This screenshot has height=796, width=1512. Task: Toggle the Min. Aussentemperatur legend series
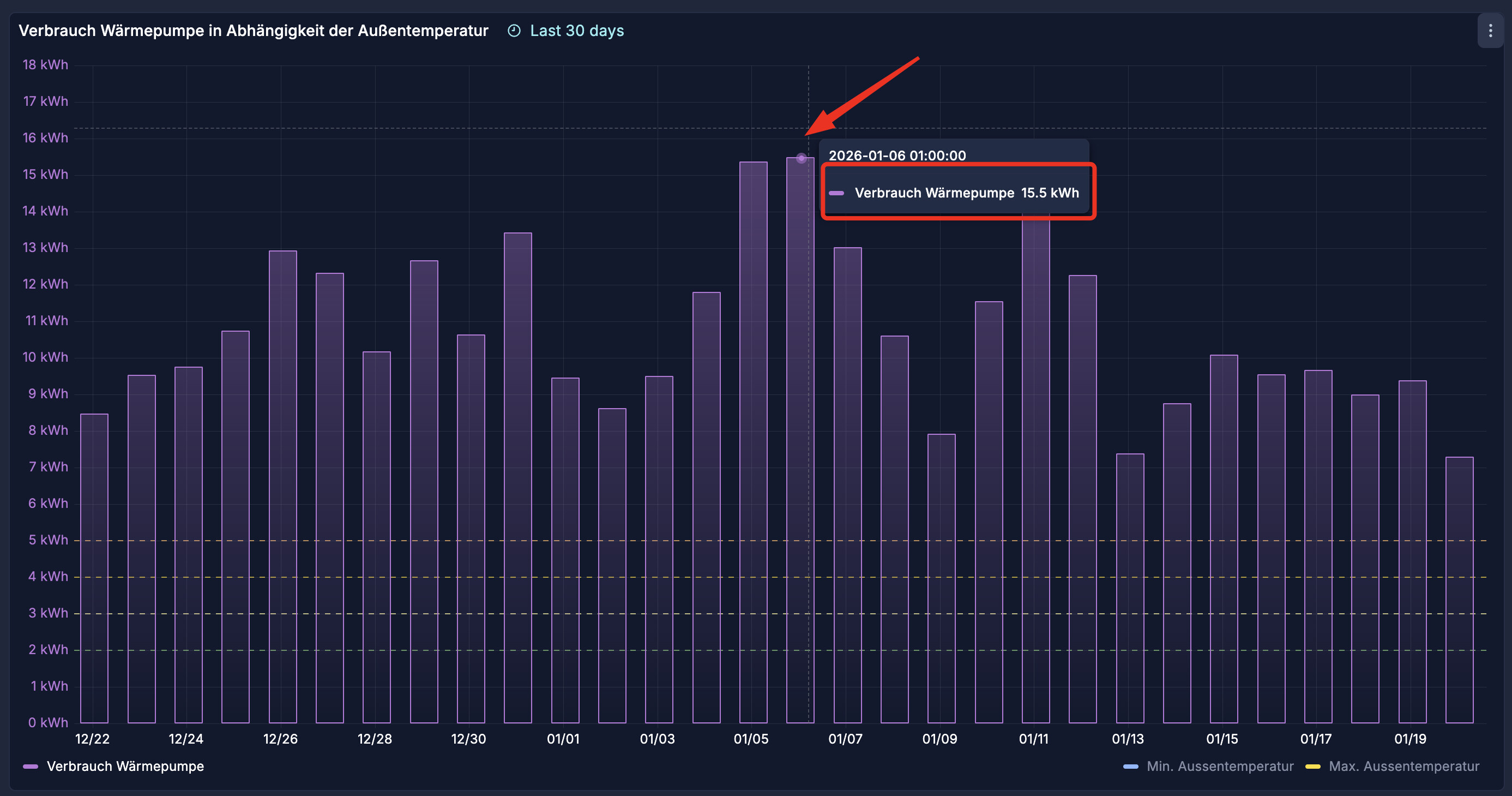pyautogui.click(x=1219, y=766)
